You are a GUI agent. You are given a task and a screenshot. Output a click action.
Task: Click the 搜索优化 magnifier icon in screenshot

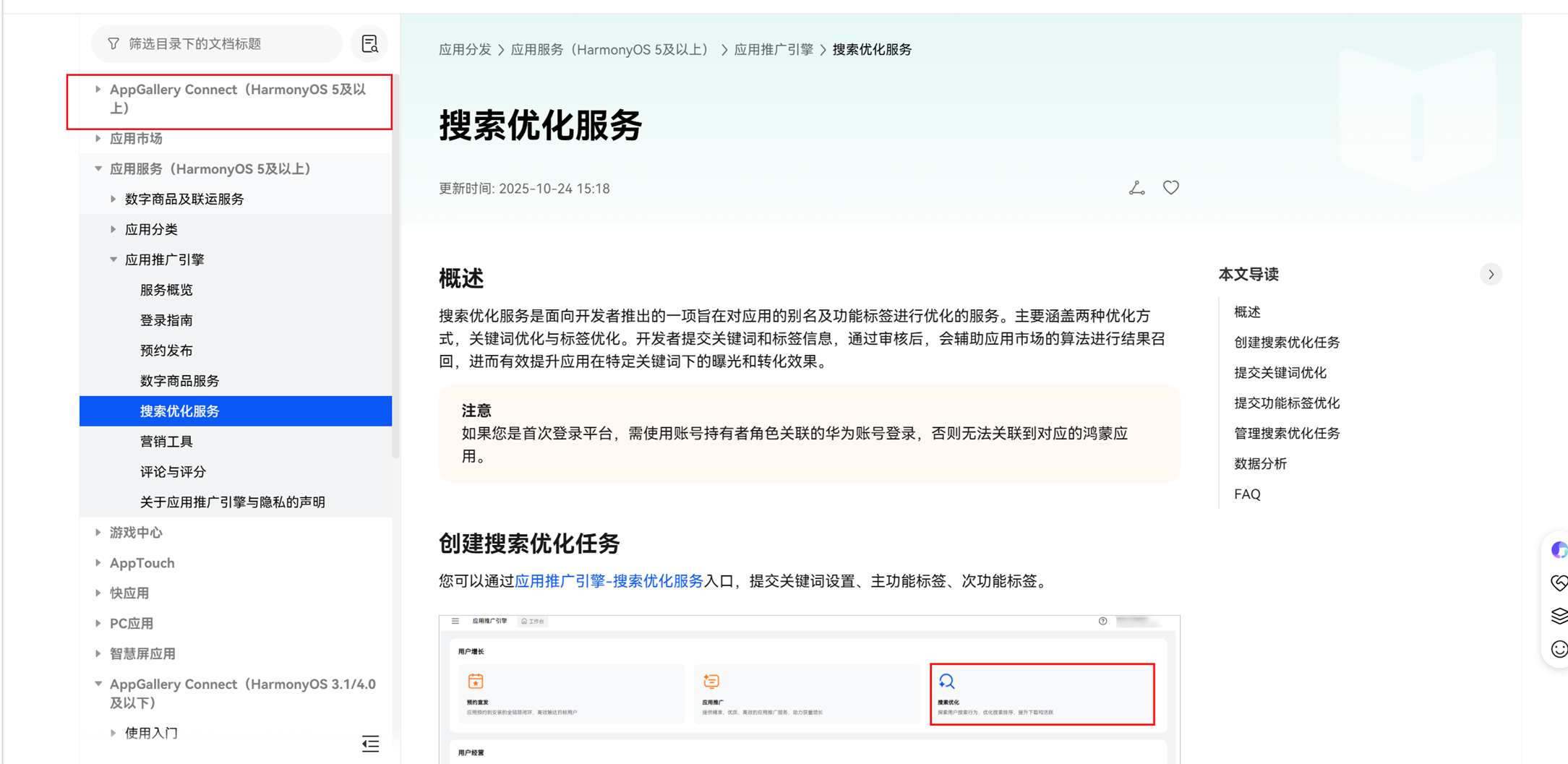tap(946, 681)
